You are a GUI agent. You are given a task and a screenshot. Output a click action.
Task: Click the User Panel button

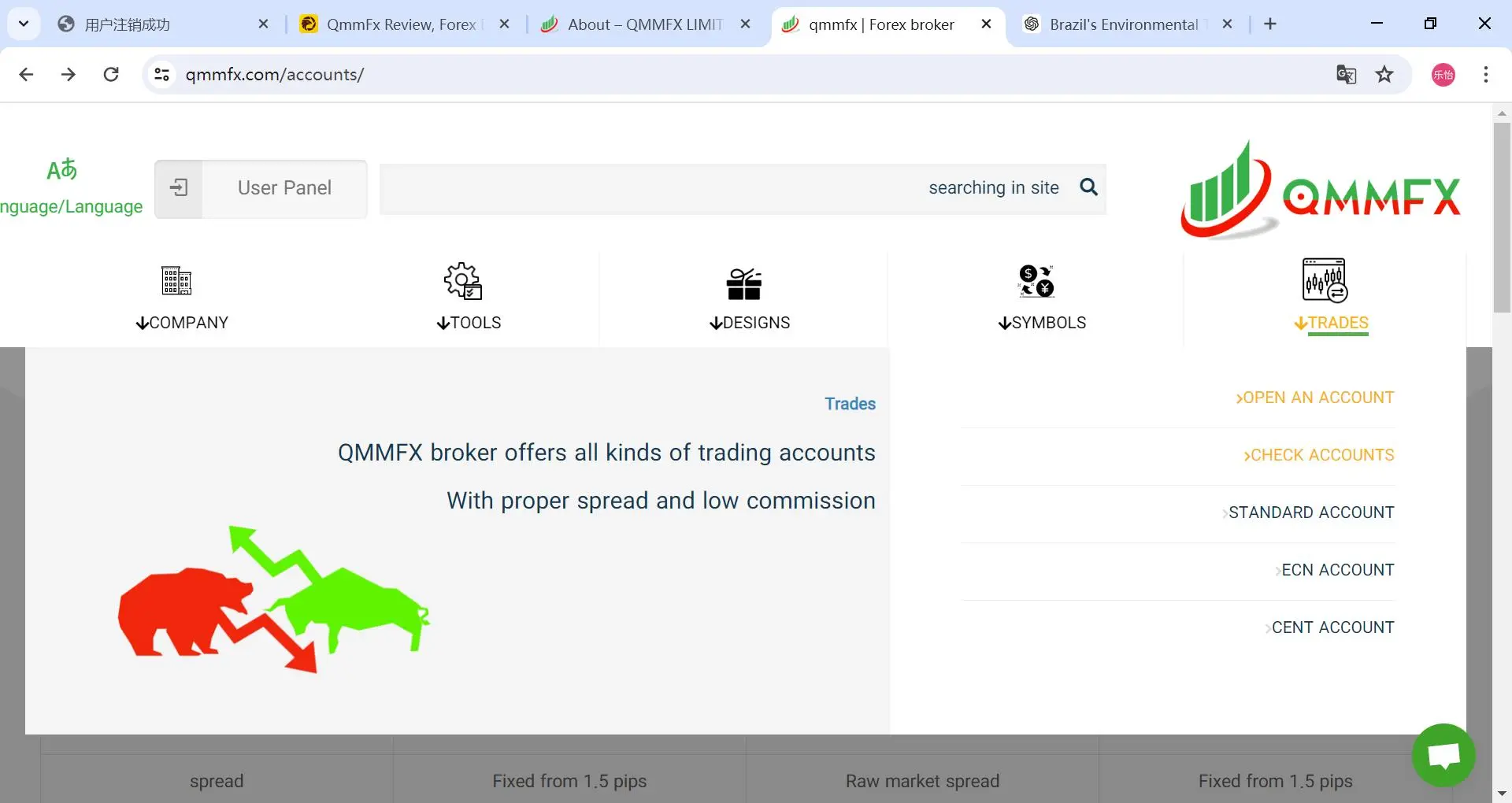(261, 188)
